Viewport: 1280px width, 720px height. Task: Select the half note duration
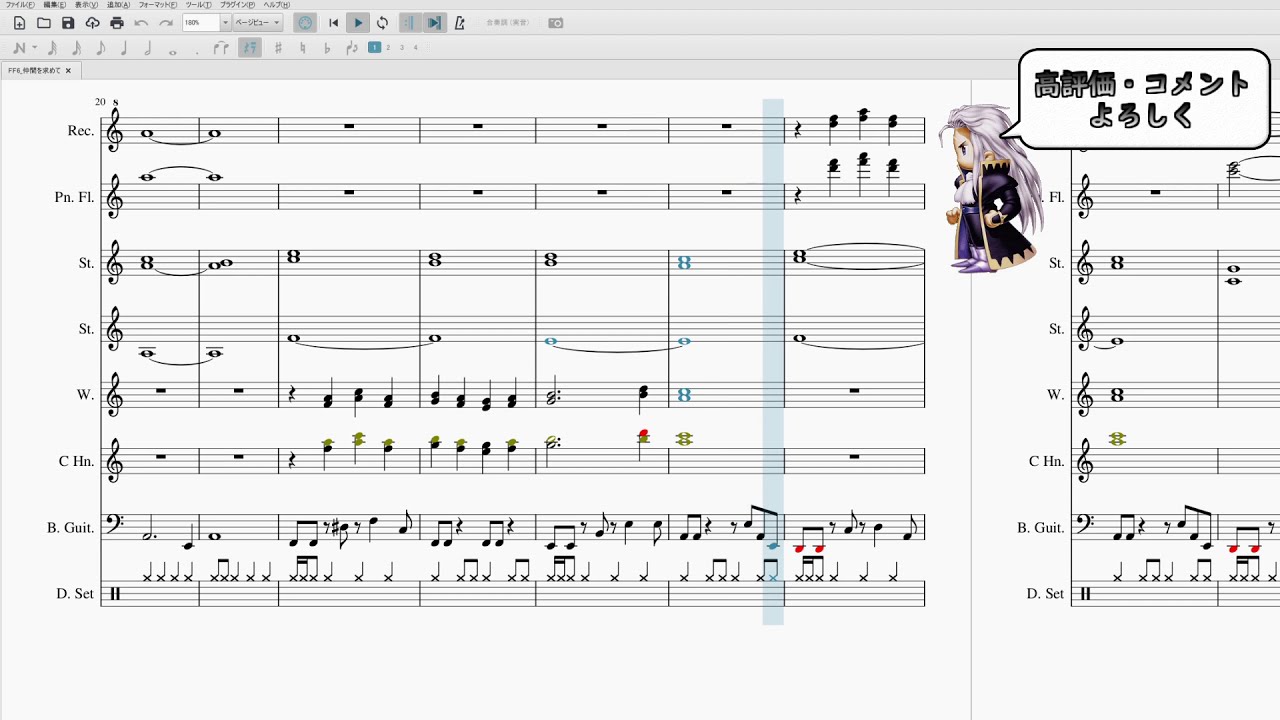click(x=149, y=48)
